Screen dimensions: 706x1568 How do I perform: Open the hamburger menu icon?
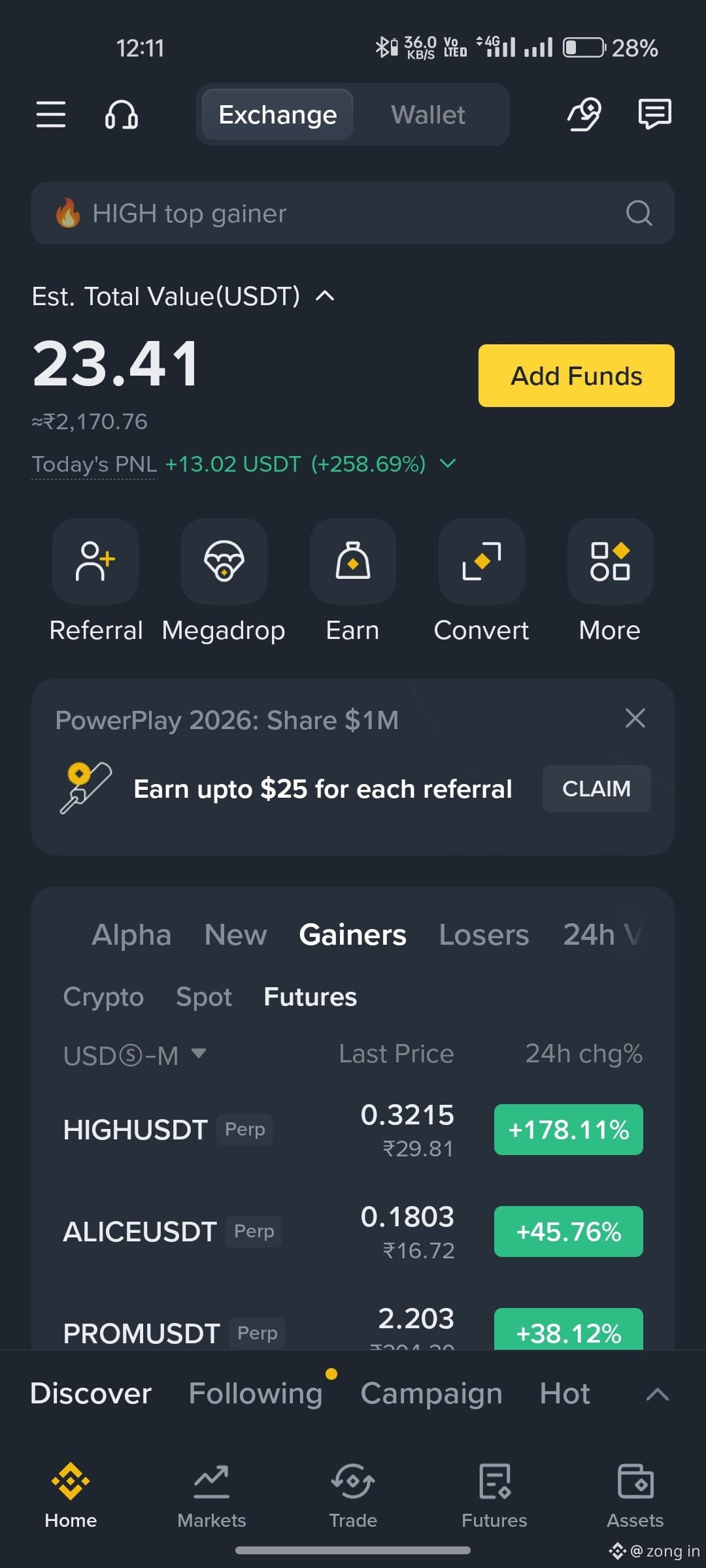tap(51, 114)
